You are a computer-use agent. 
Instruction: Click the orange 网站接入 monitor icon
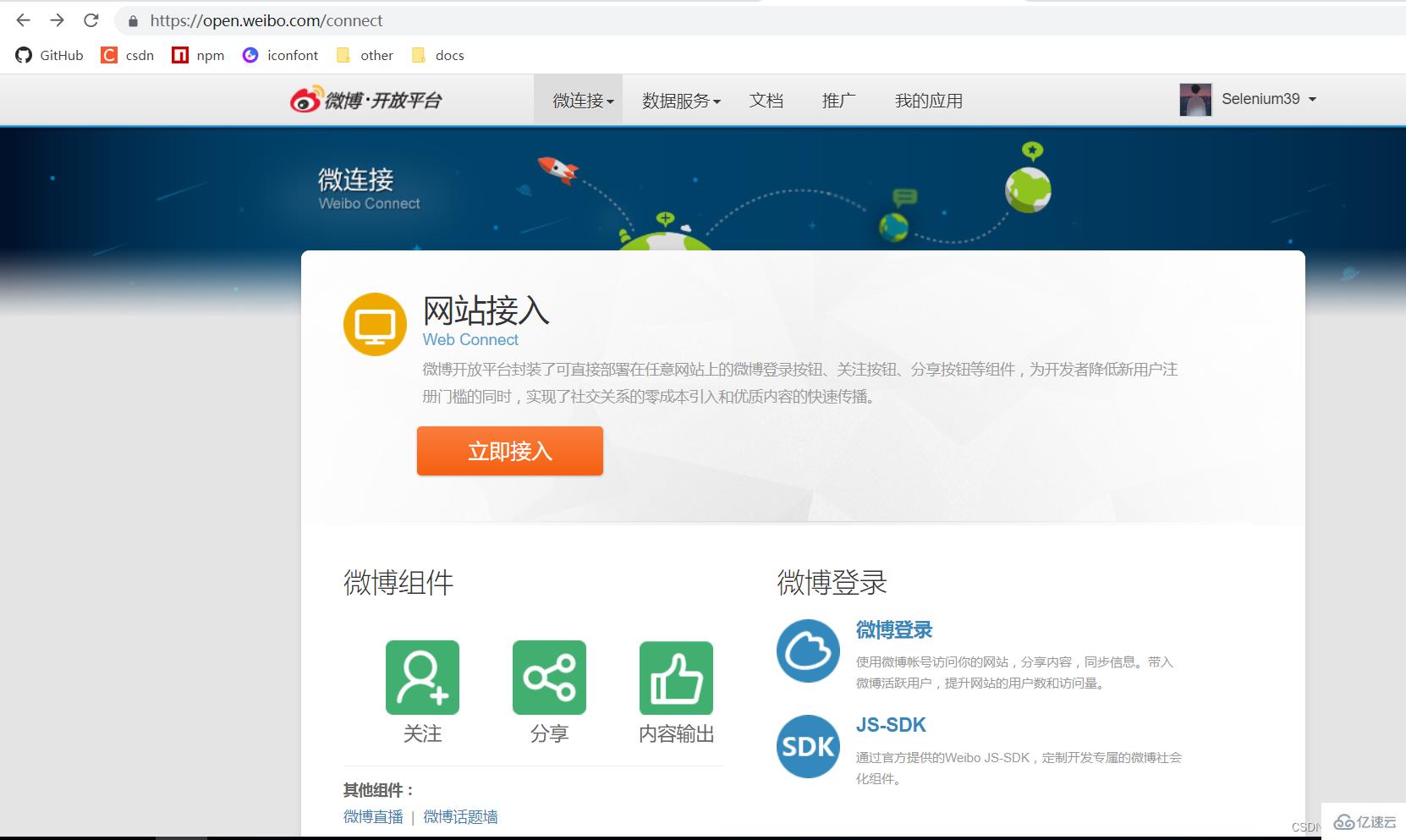[x=375, y=324]
